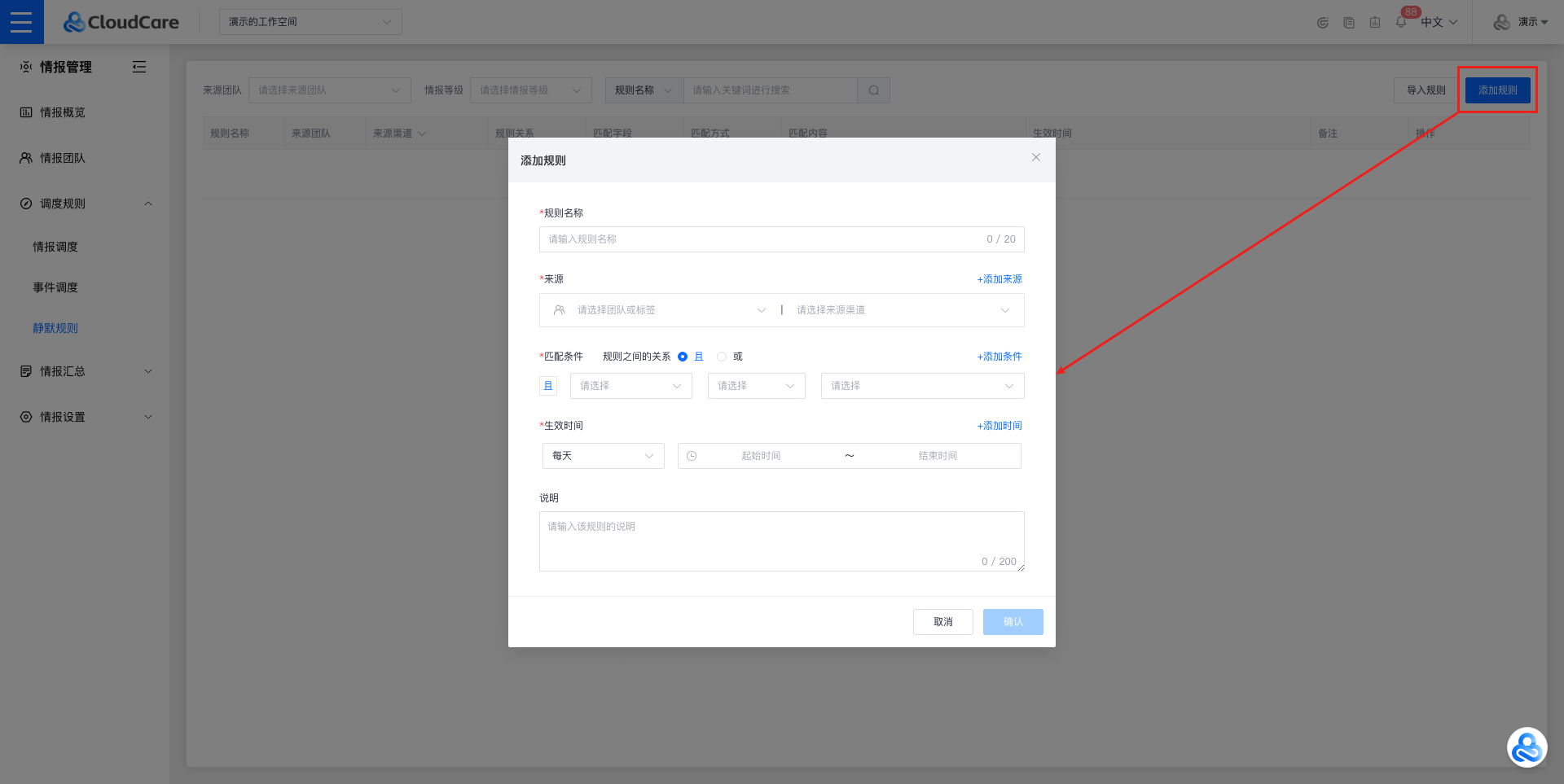The height and width of the screenshot is (784, 1564).
Task: Go to 事件调度 in the sidebar
Action: tap(55, 287)
